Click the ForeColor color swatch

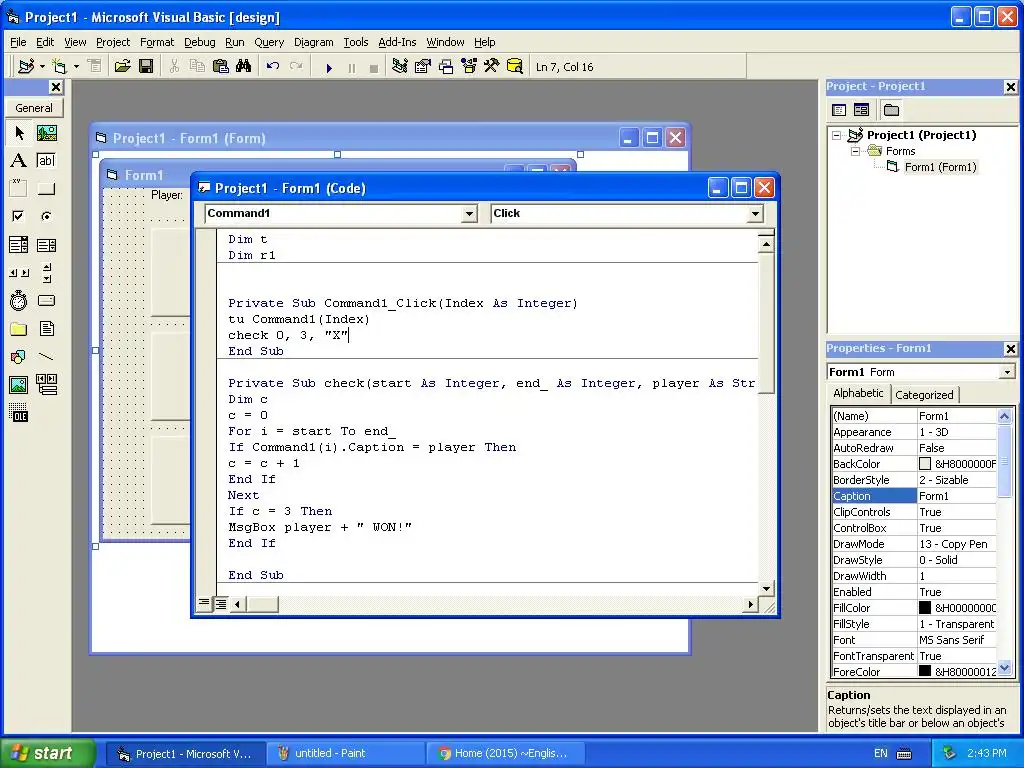(925, 671)
